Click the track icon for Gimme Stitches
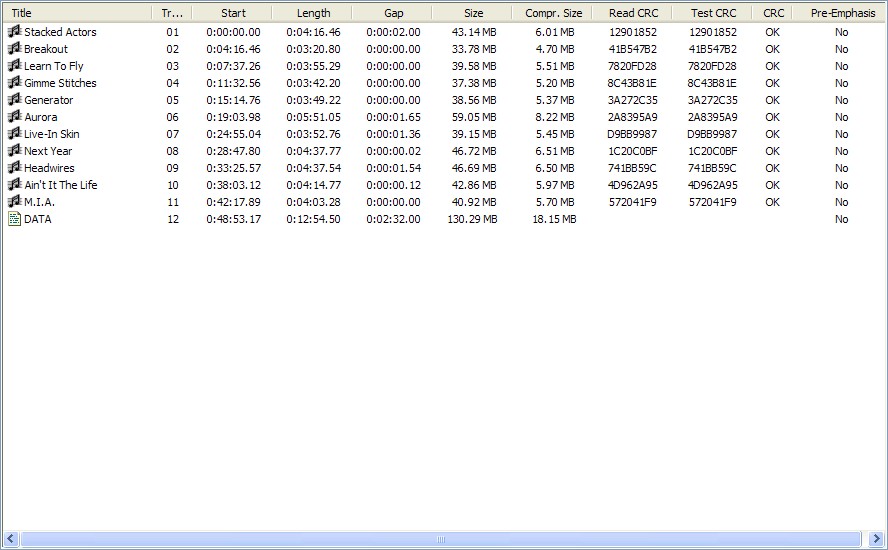The height and width of the screenshot is (550, 888). click(x=15, y=83)
